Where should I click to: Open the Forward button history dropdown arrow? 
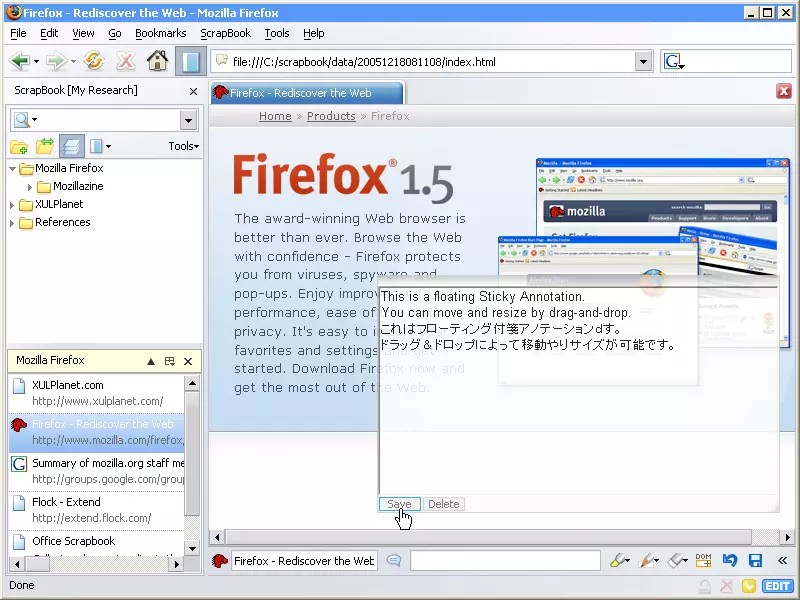click(x=73, y=62)
